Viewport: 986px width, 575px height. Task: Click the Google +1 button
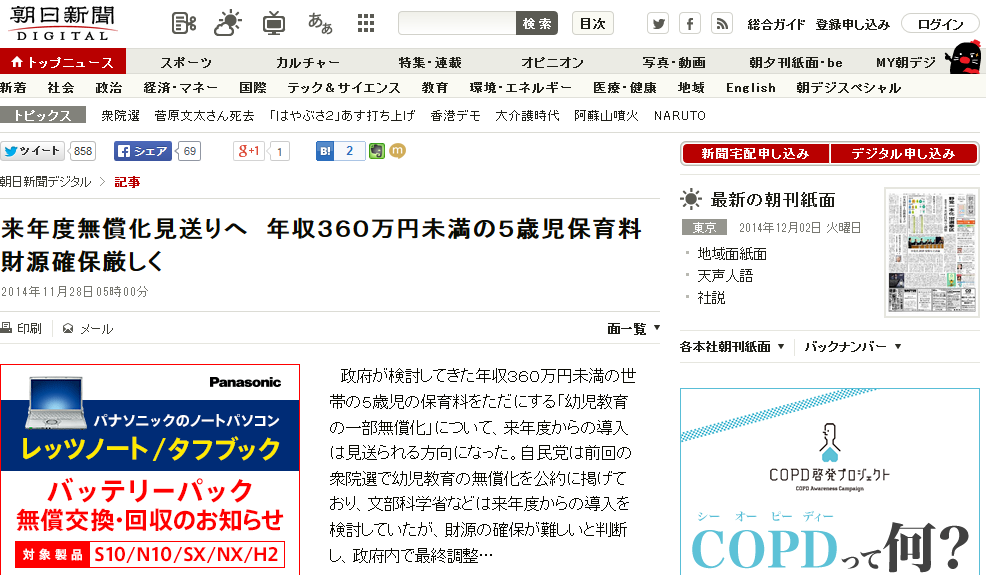click(x=250, y=151)
